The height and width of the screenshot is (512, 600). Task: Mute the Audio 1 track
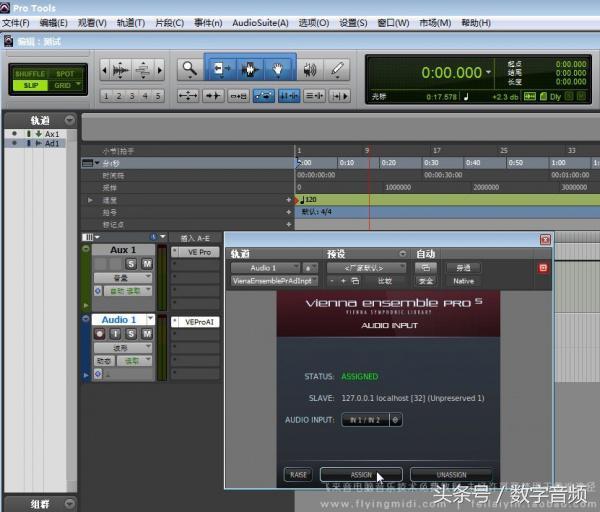tap(147, 334)
